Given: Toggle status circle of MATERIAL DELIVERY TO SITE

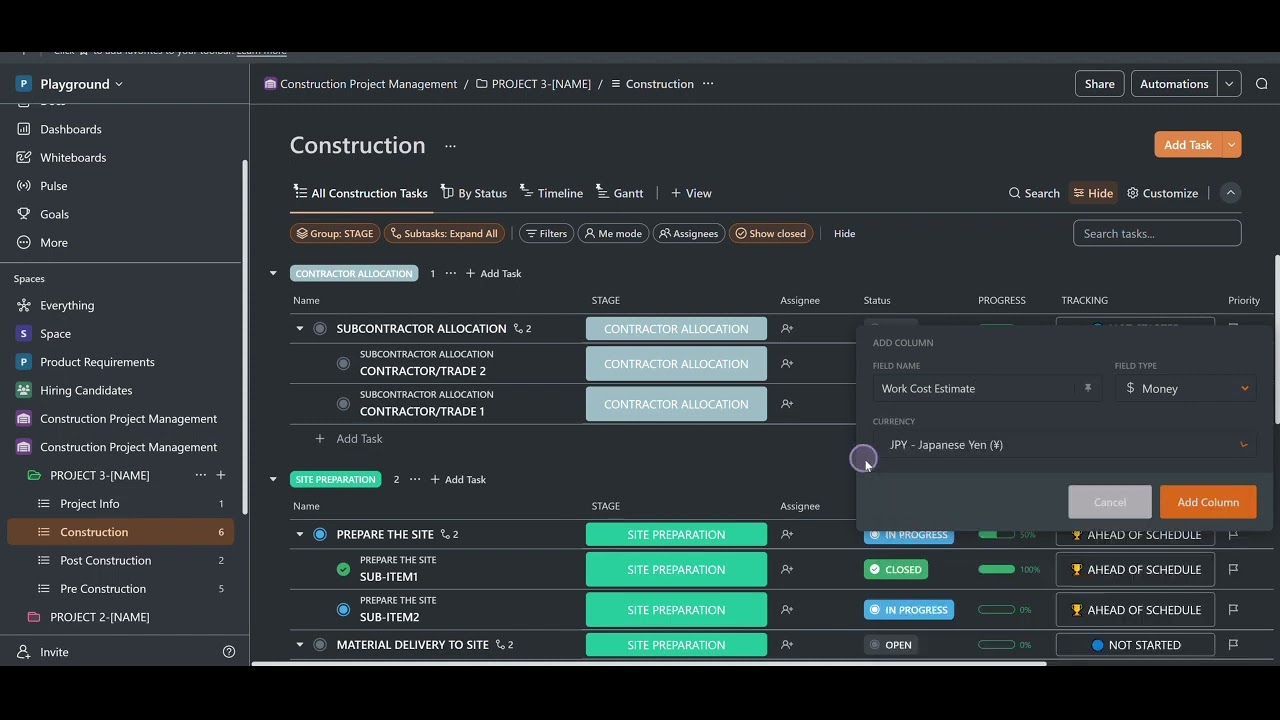Looking at the screenshot, I should [x=320, y=645].
